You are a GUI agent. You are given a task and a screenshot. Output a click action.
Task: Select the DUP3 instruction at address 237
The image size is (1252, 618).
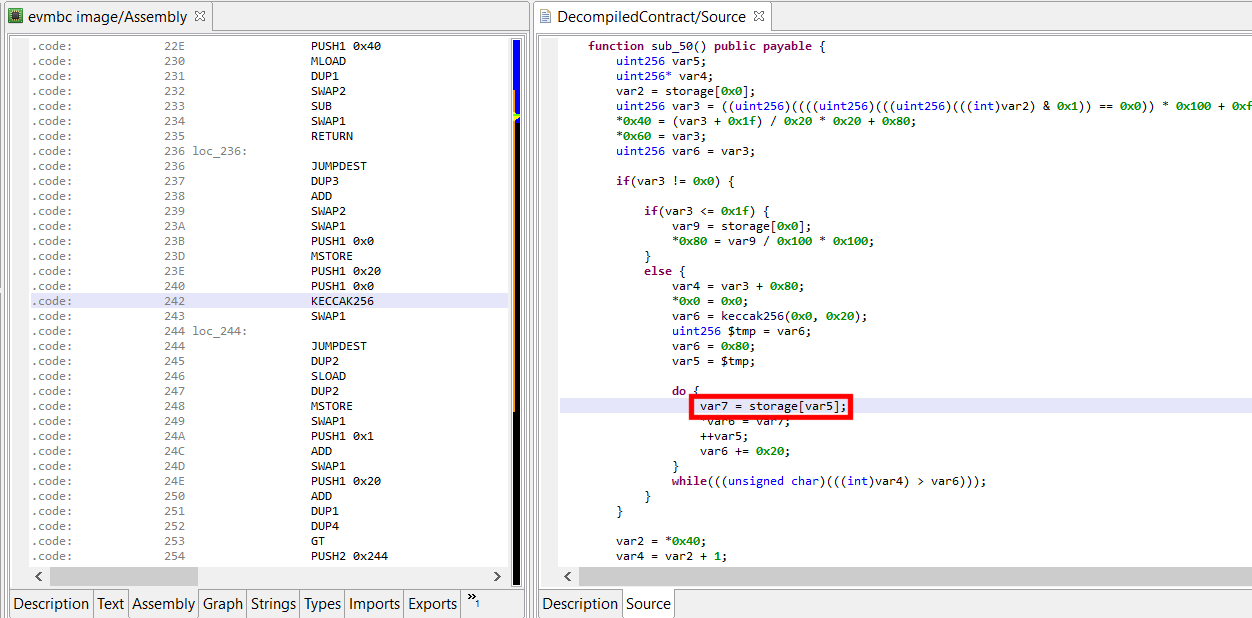click(325, 181)
